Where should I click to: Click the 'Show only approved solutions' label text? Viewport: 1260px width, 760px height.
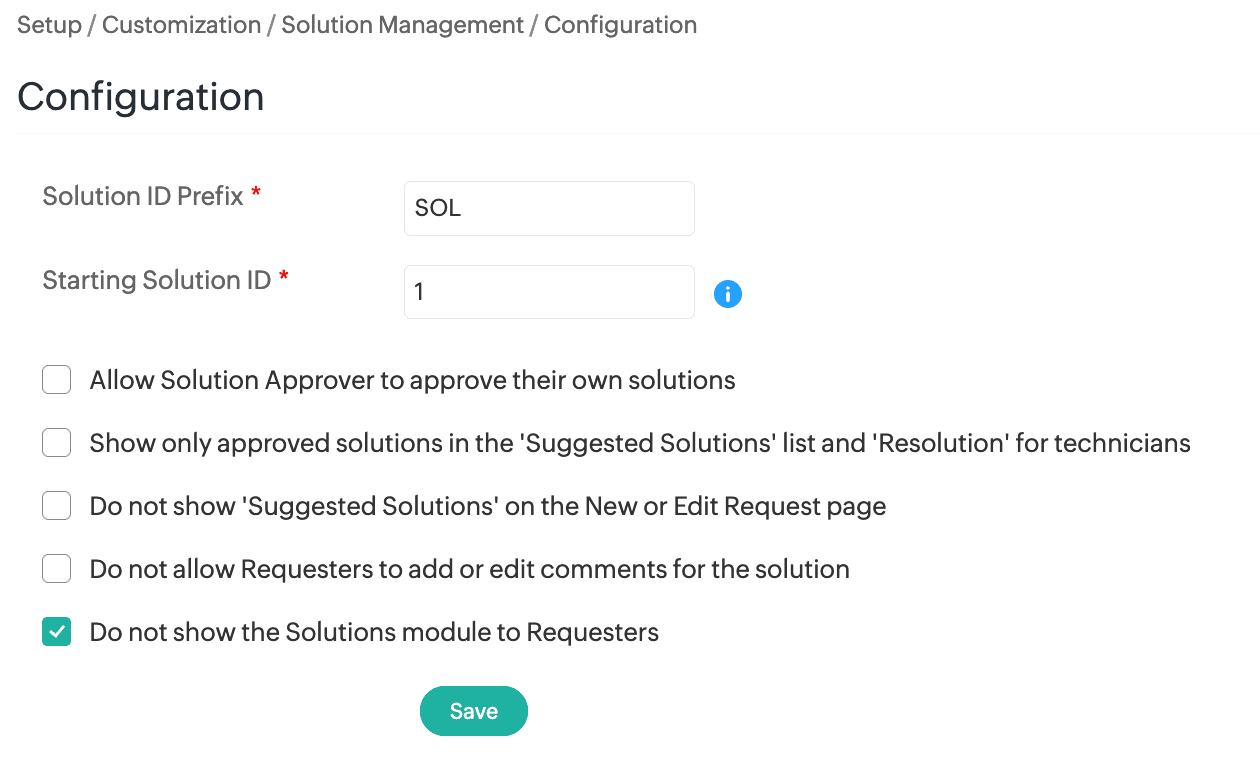(640, 443)
